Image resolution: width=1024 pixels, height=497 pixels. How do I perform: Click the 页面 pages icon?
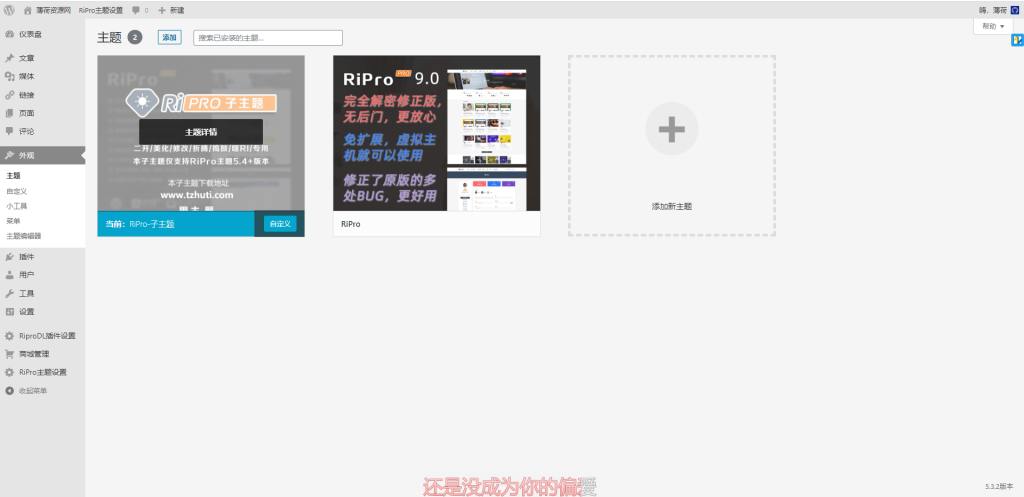click(x=9, y=113)
